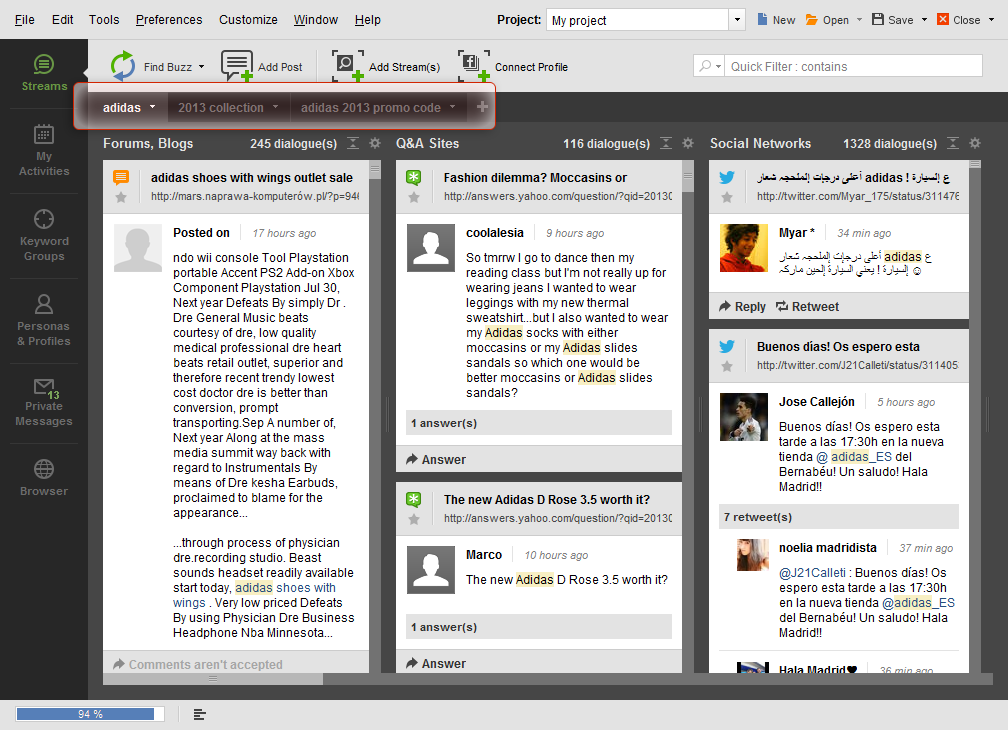The image size is (1008, 730).
Task: Click the status bar log lines icon
Action: point(199,715)
